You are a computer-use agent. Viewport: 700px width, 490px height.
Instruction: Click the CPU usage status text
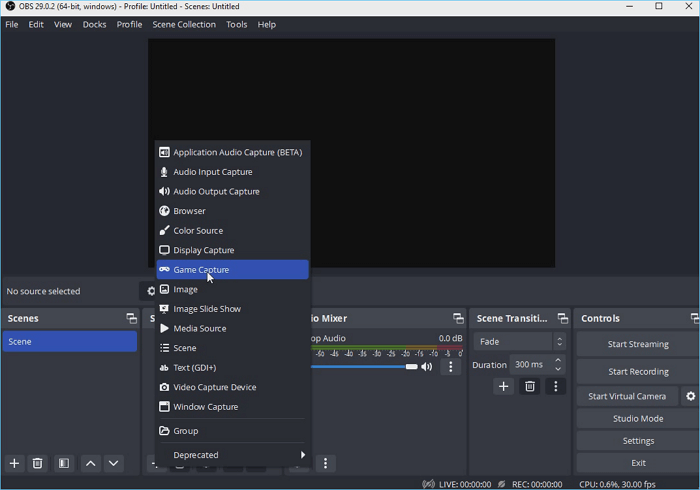tap(617, 484)
